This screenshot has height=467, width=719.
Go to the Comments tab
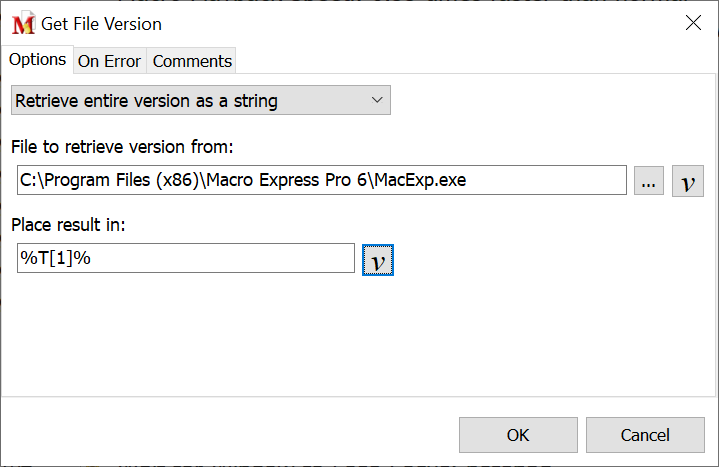click(192, 61)
